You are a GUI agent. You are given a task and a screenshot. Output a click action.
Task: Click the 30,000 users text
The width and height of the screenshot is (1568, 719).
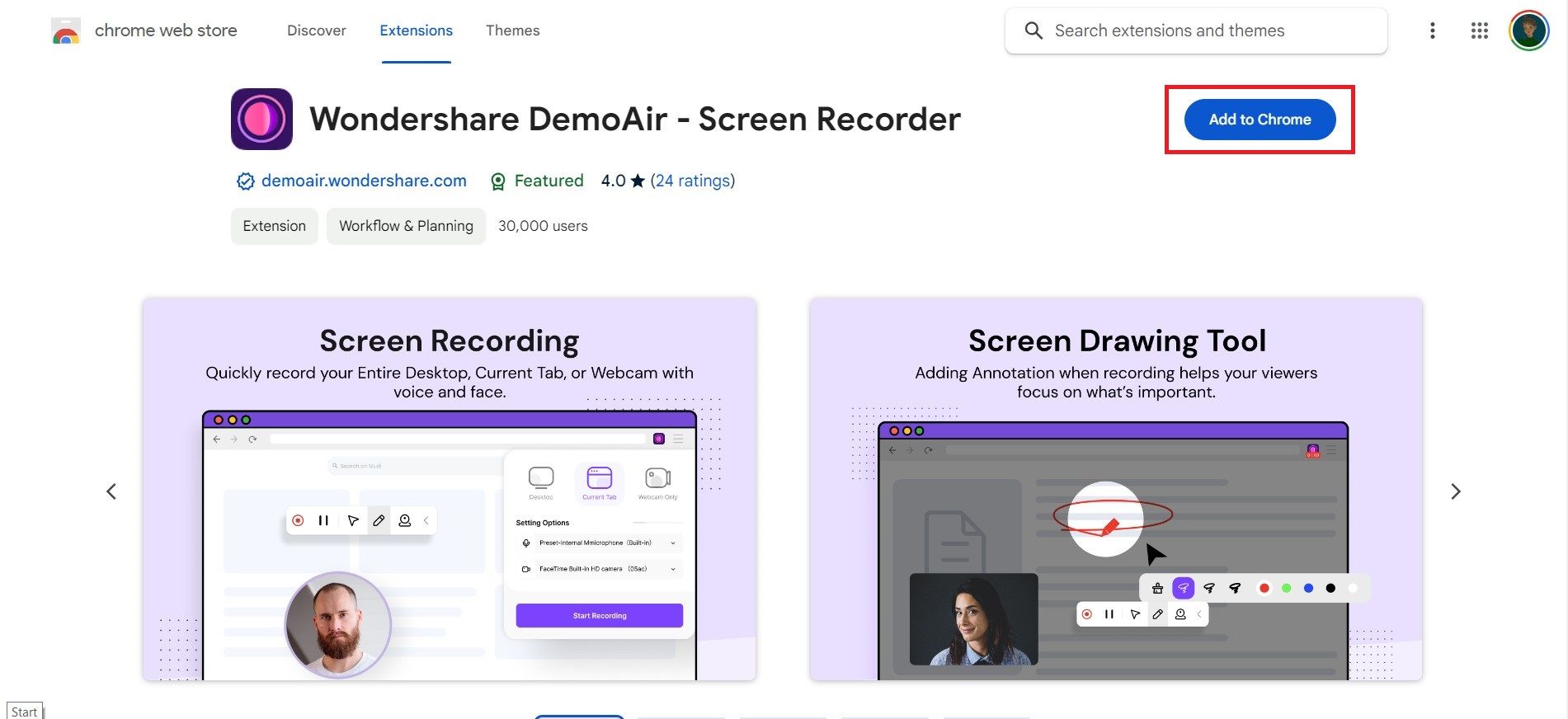click(x=543, y=226)
